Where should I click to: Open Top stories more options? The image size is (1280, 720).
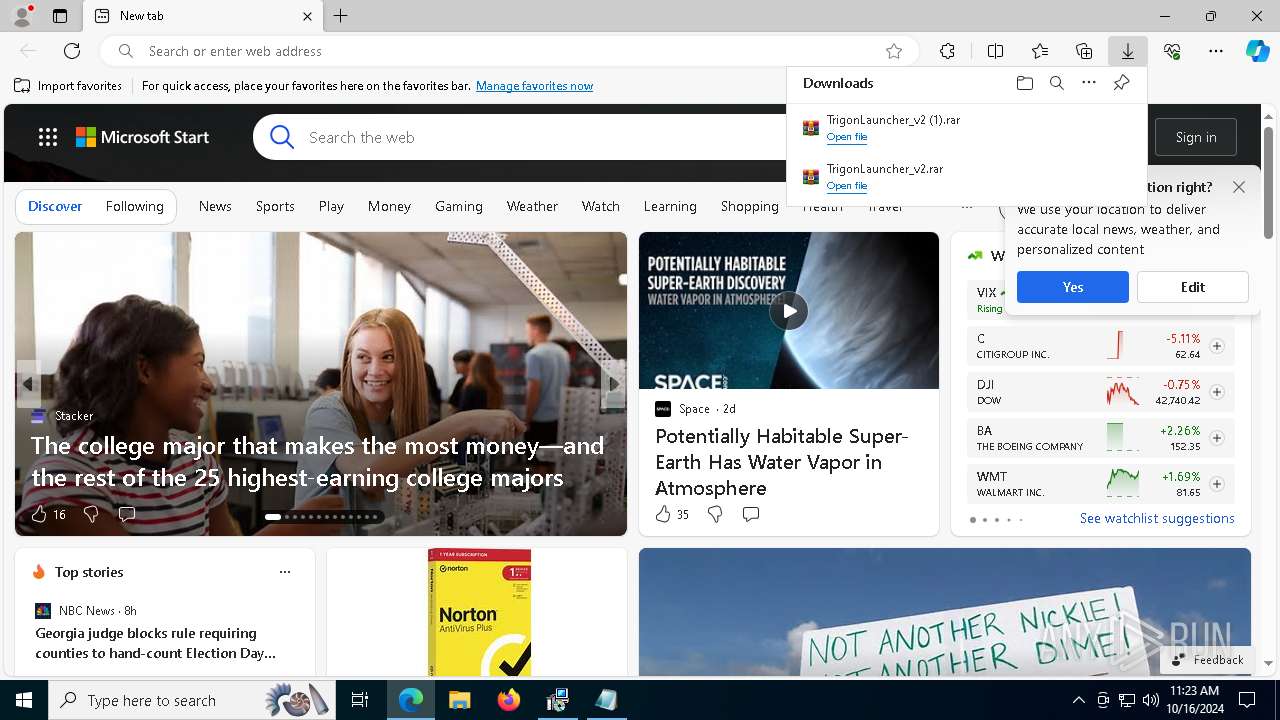point(285,572)
